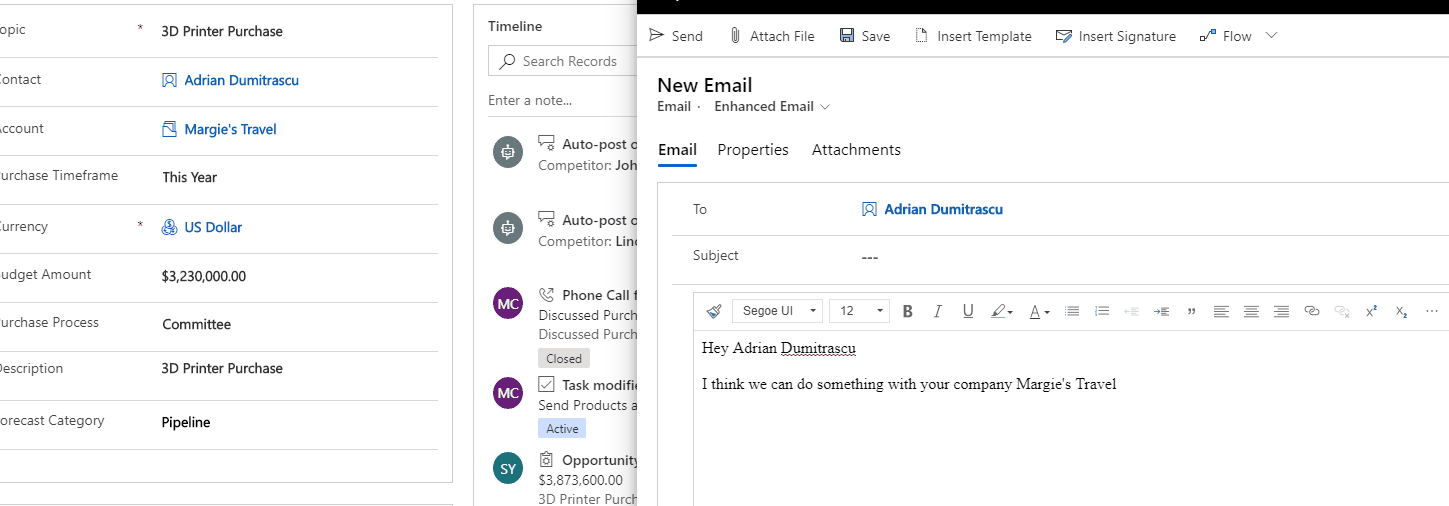Click the Timeline header
The width and height of the screenshot is (1449, 506).
(515, 26)
